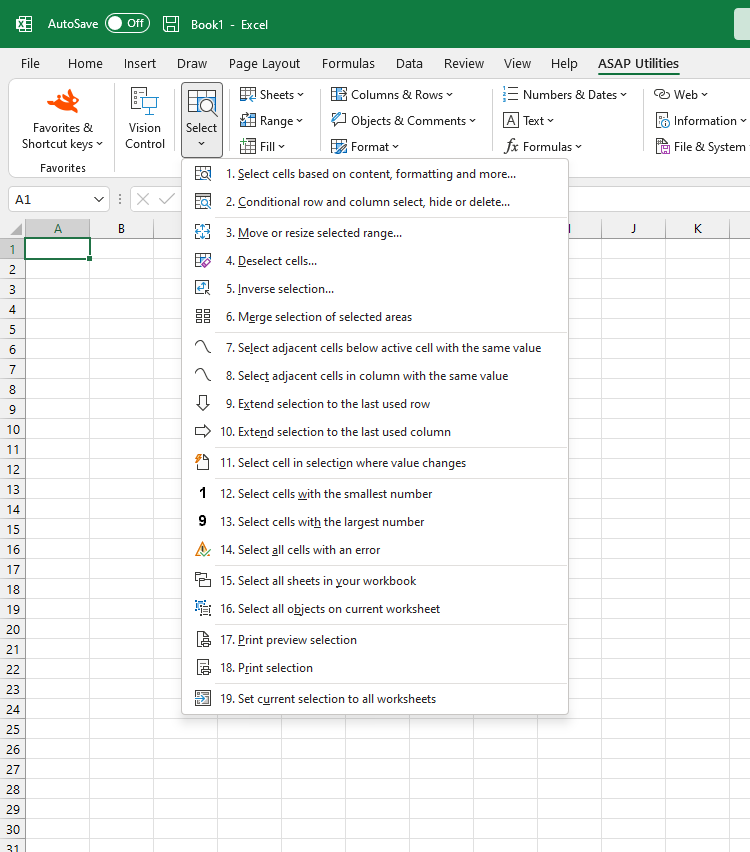This screenshot has width=750, height=852.
Task: Click icon beside item 7 adjacent cells below
Action: [203, 348]
